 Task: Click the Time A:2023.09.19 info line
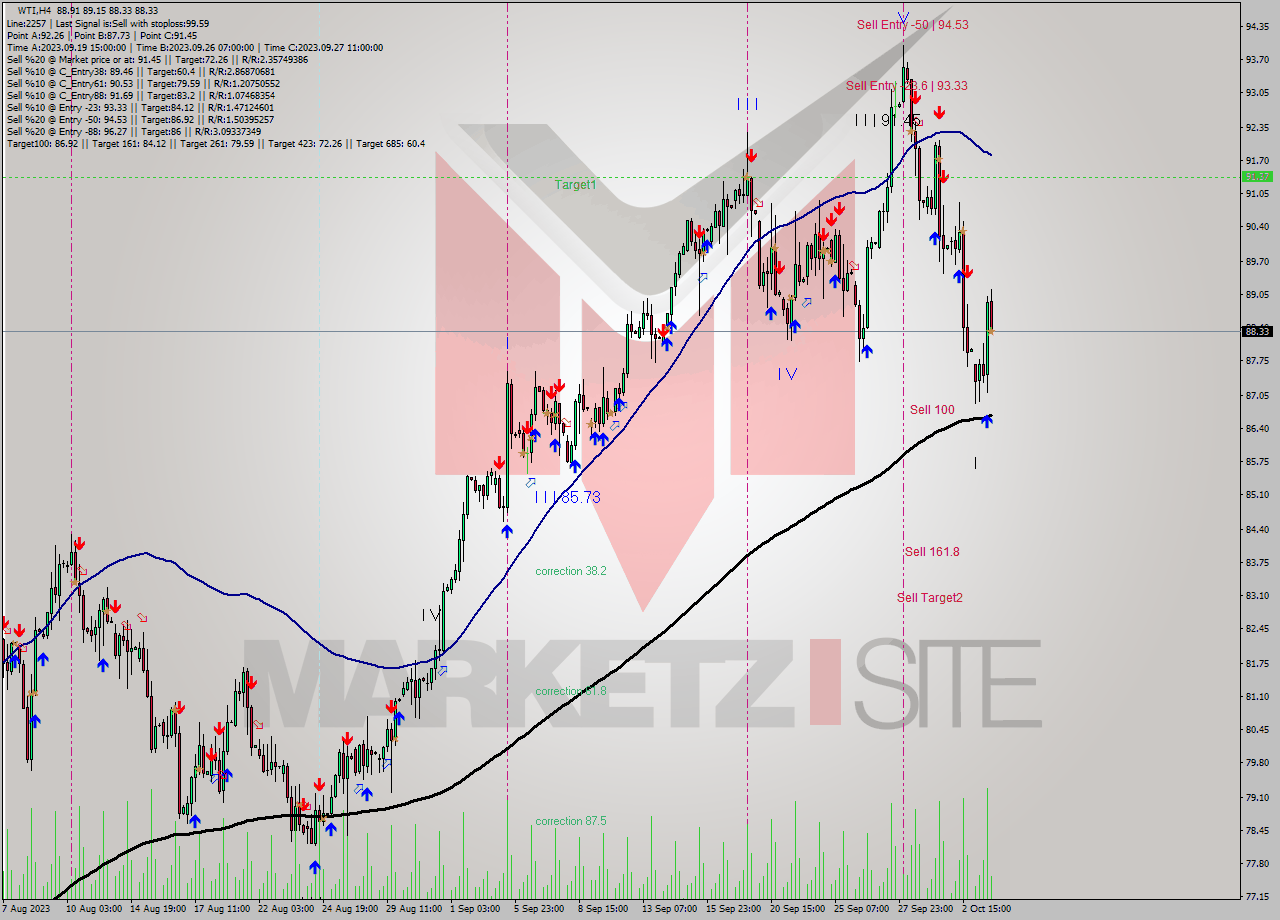[195, 47]
